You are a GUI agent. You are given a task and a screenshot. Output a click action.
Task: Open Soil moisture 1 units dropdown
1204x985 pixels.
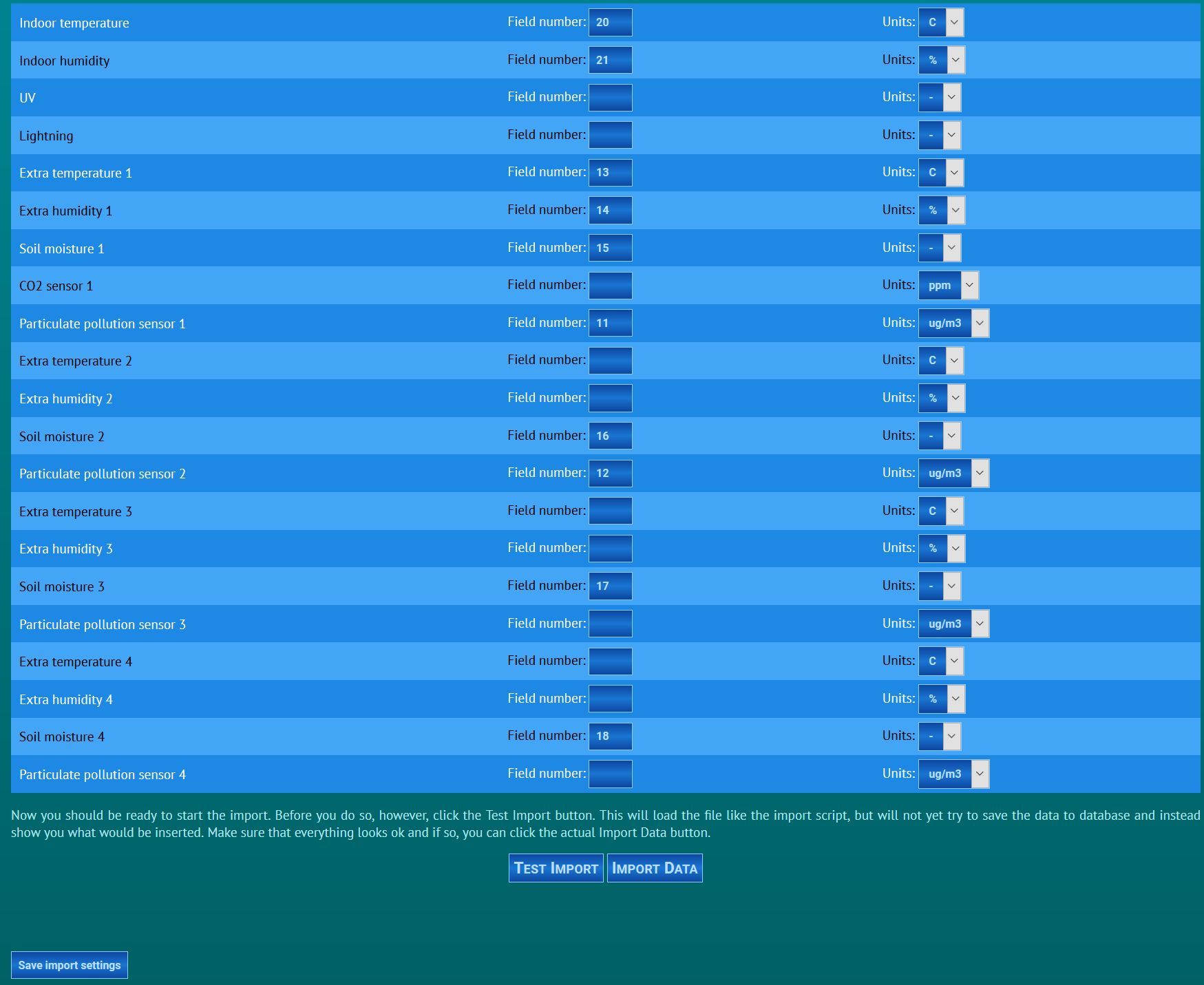coord(940,248)
